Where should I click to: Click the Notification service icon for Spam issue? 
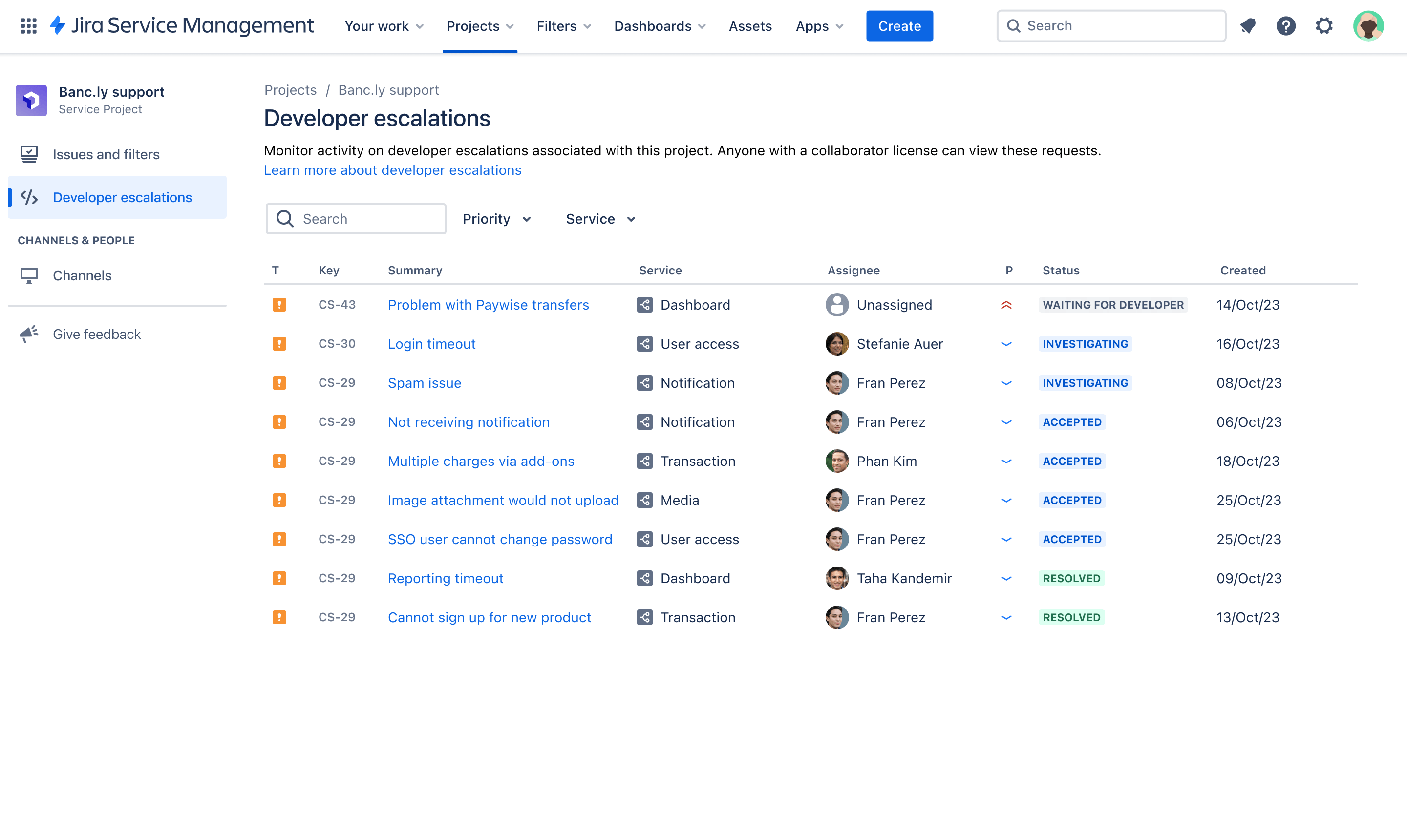point(645,382)
